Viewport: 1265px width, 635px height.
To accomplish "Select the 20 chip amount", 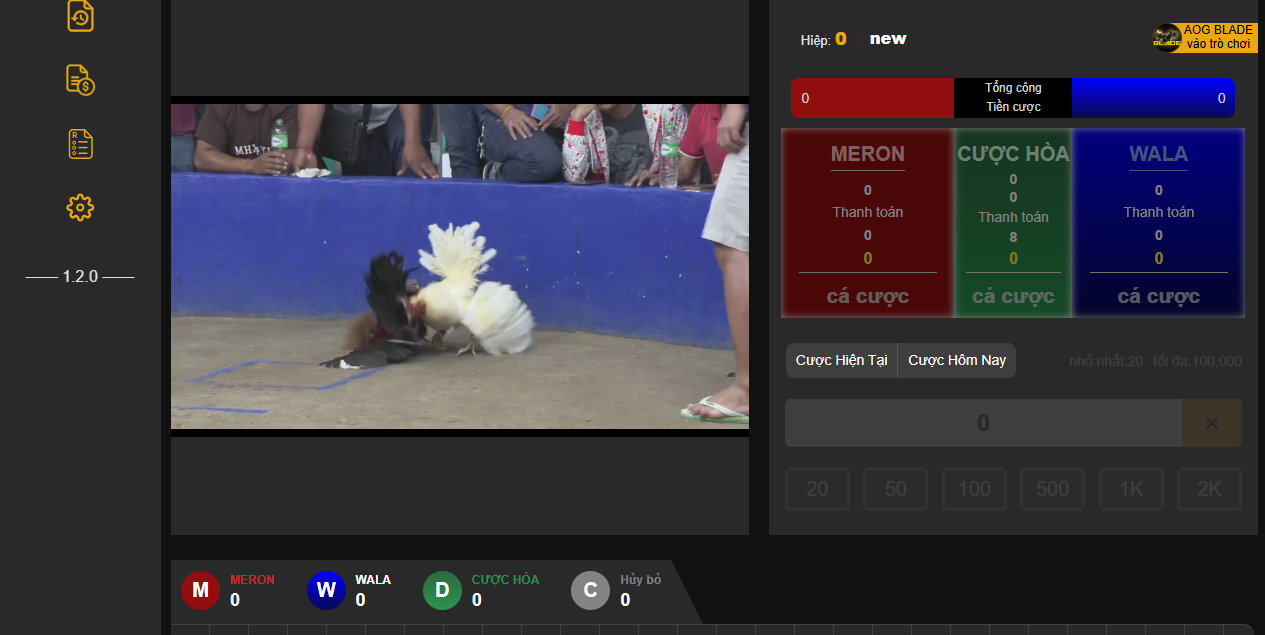I will tap(817, 489).
